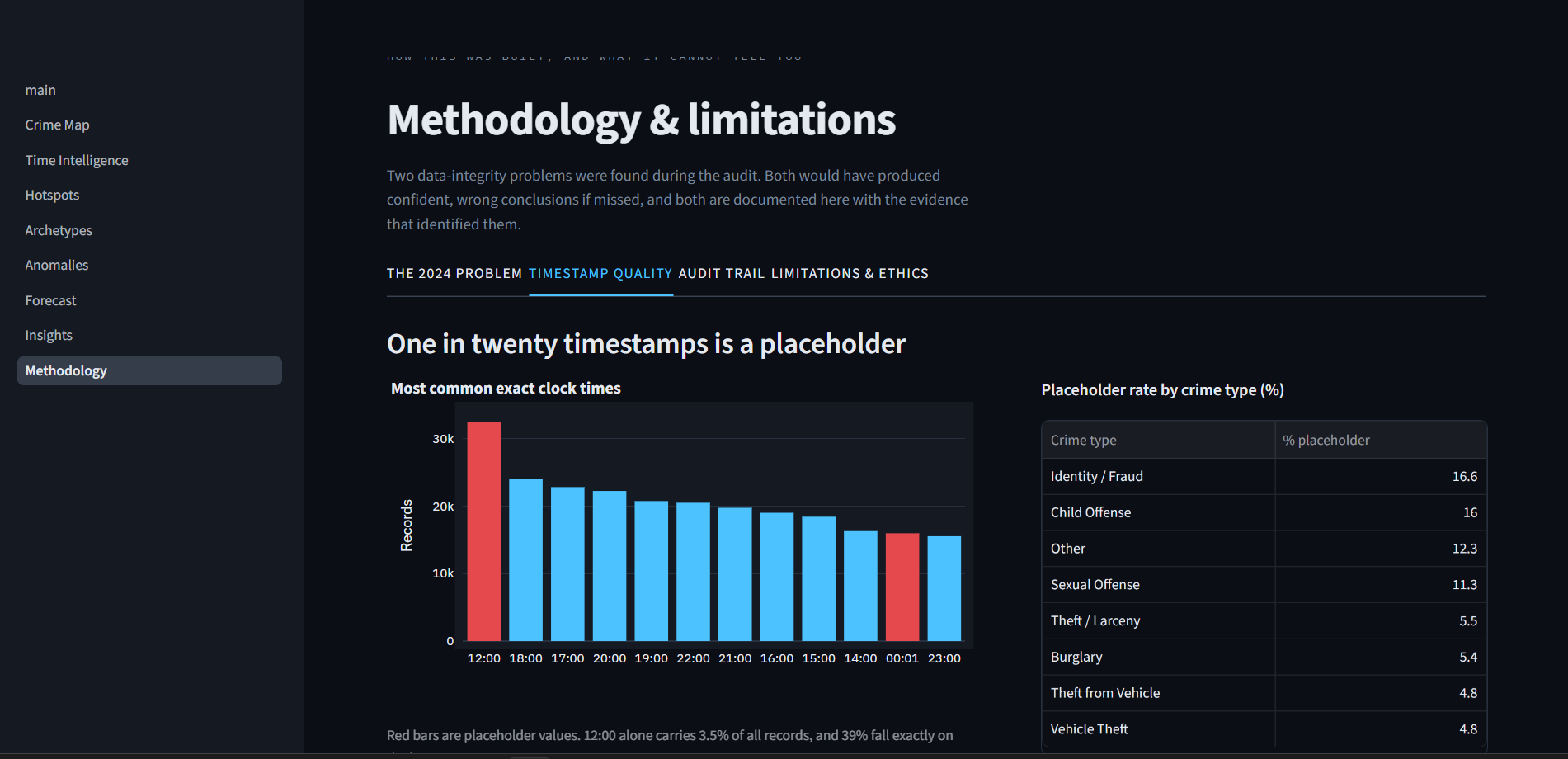Navigate to Hotspots page
Image resolution: width=1568 pixels, height=759 pixels.
52,195
